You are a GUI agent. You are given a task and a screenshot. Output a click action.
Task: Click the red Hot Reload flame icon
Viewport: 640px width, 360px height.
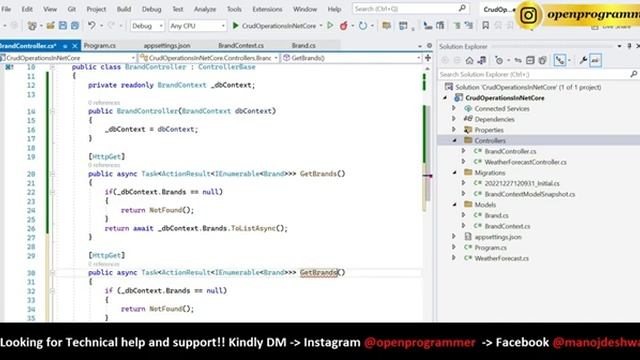344,25
